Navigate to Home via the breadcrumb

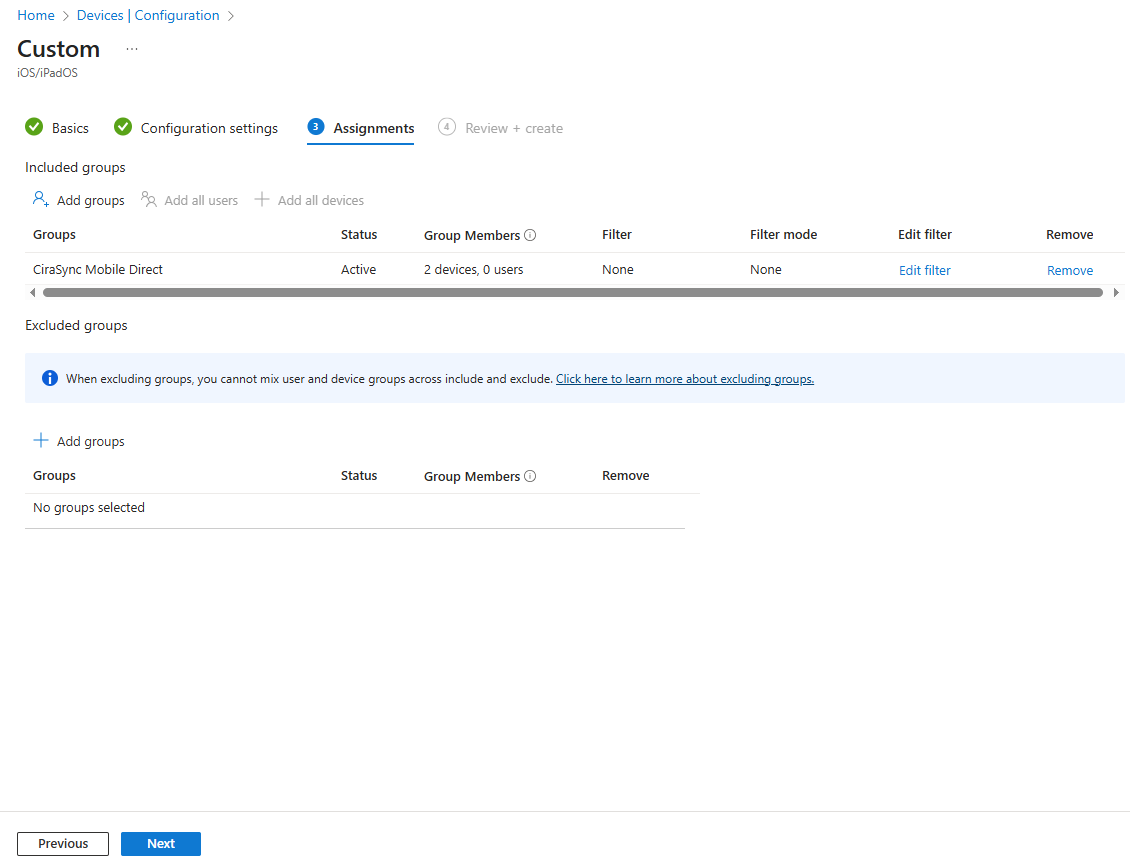pyautogui.click(x=35, y=15)
